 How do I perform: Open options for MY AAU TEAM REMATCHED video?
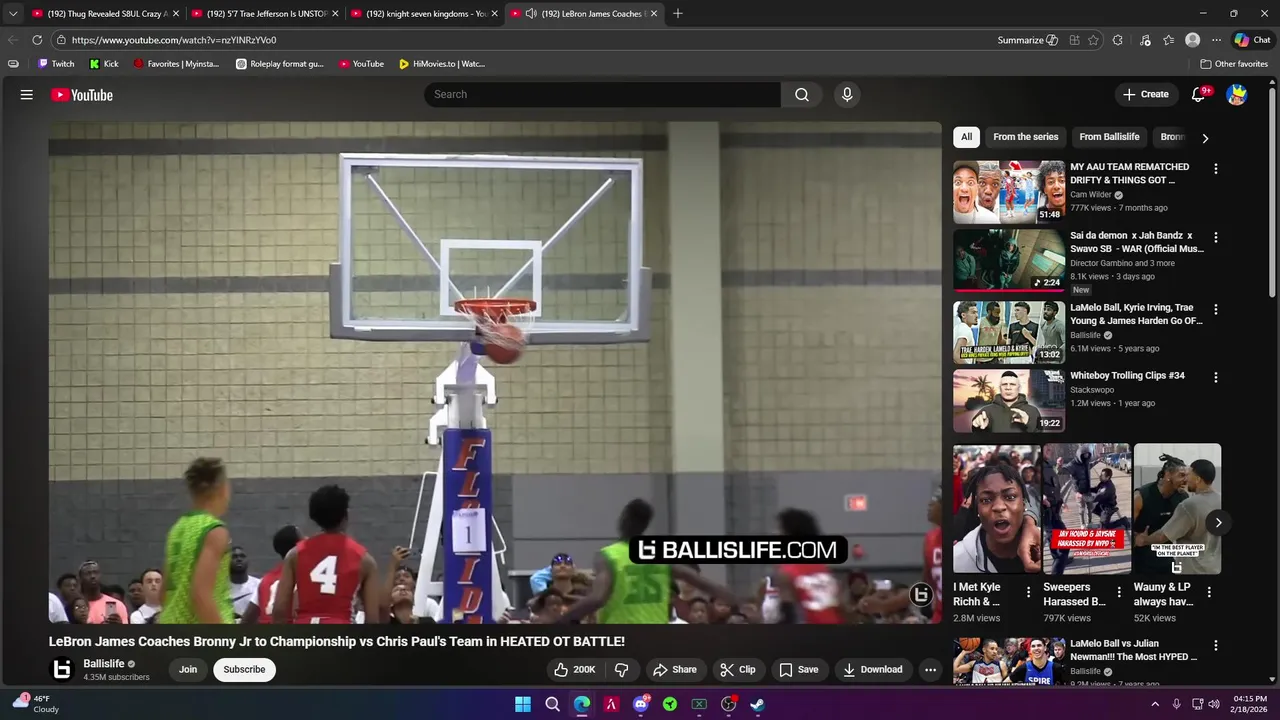(x=1216, y=170)
